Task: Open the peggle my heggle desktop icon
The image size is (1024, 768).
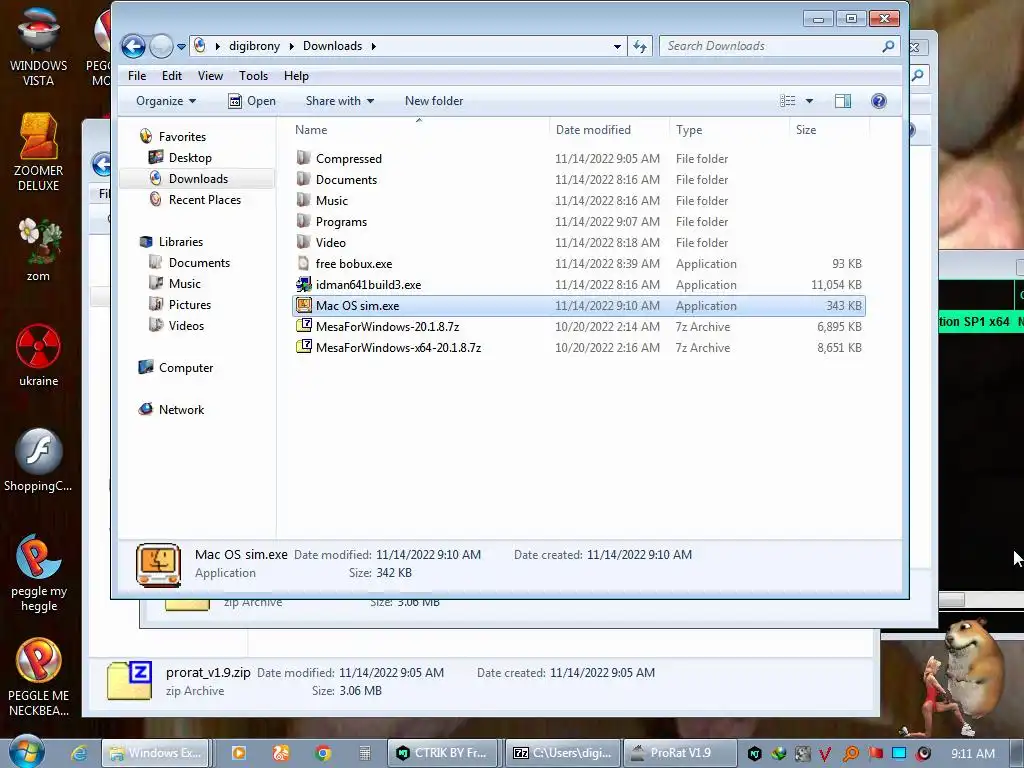Action: click(38, 573)
